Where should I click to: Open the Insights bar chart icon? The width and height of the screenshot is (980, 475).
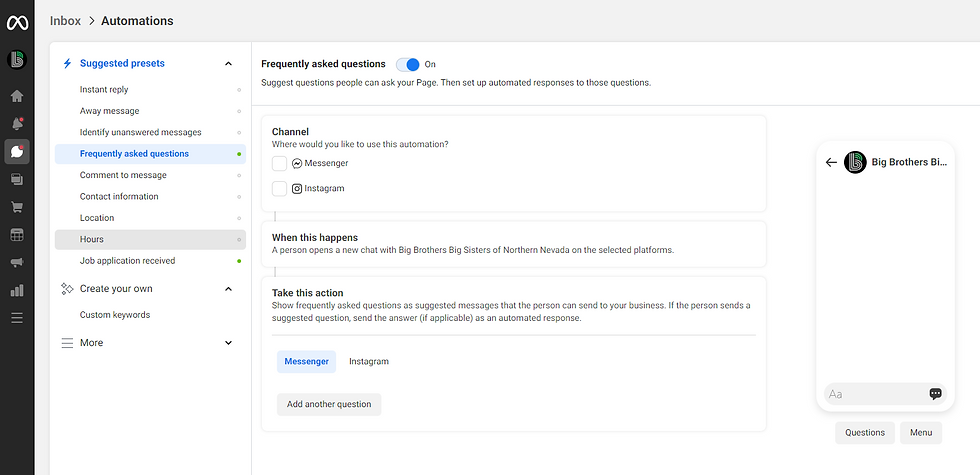(17, 291)
